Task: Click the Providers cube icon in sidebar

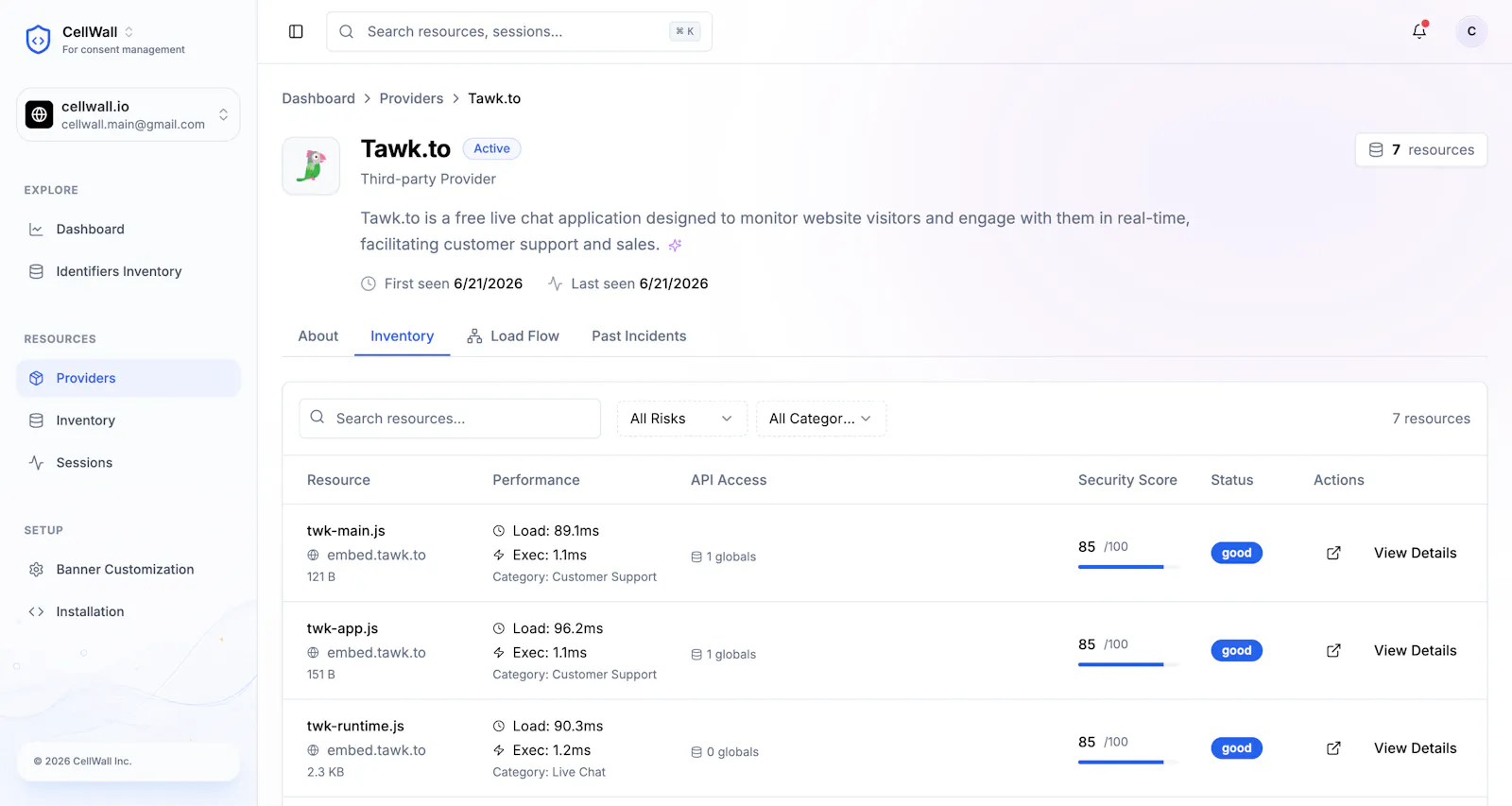Action: [36, 378]
